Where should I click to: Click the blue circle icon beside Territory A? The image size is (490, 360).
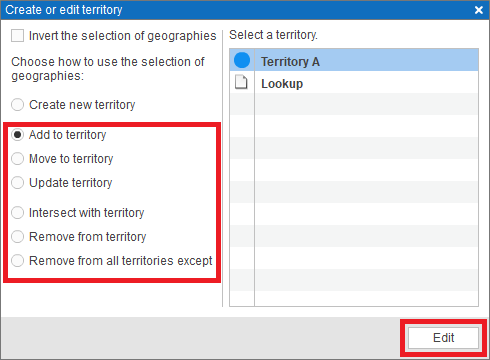click(x=242, y=60)
